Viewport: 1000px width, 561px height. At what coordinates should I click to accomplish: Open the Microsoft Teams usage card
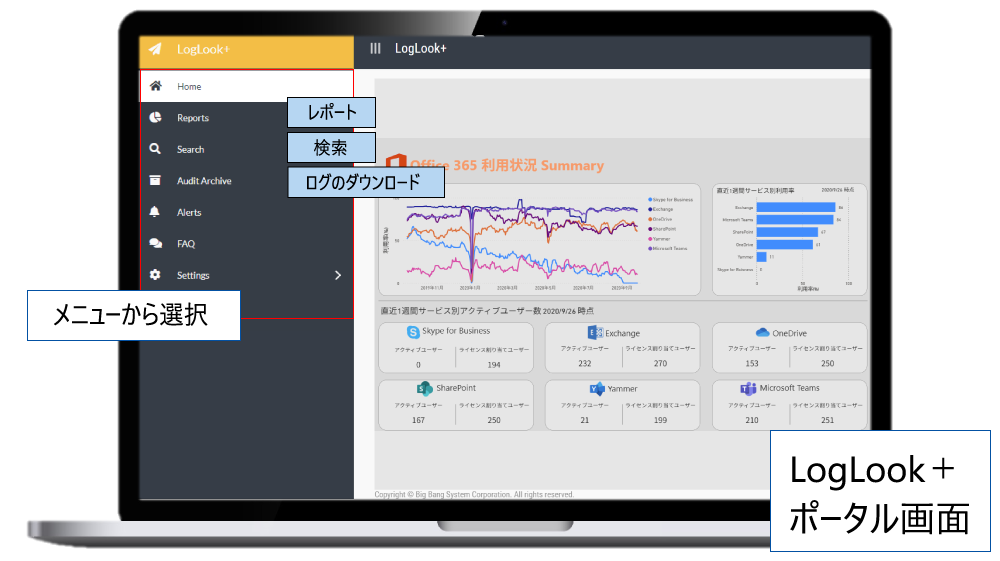(x=789, y=403)
